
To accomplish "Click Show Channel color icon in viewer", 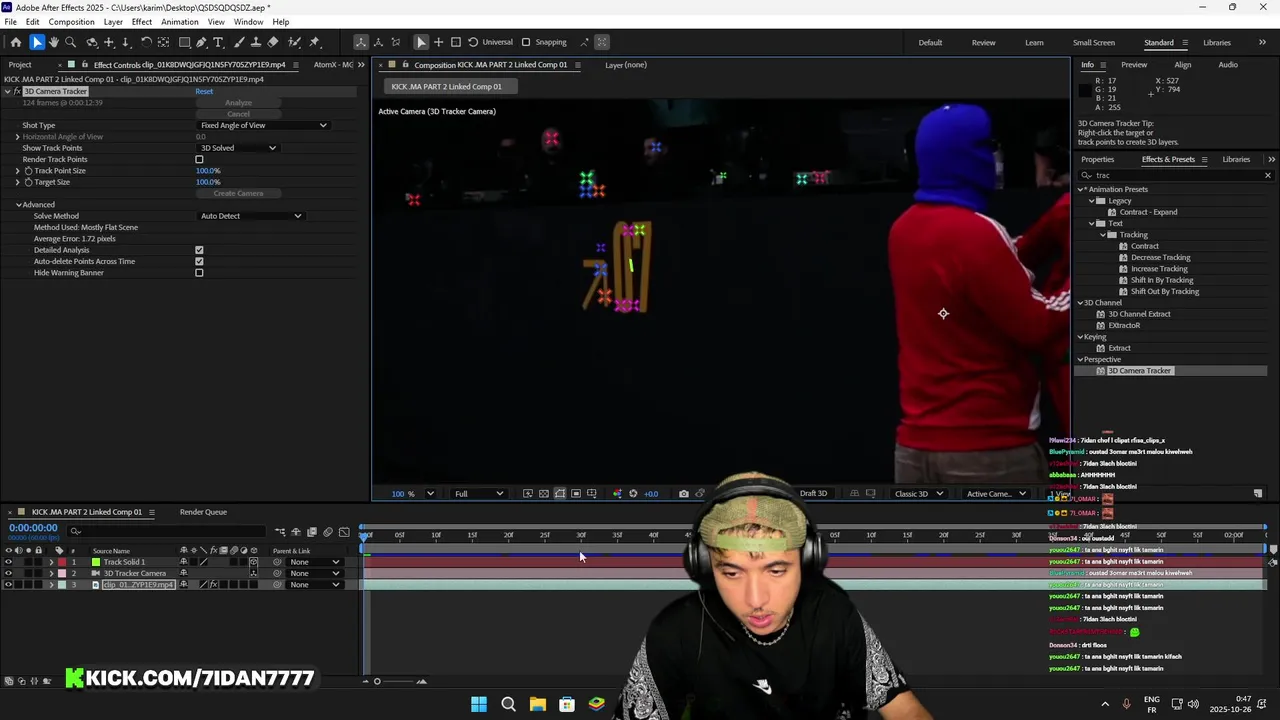I will coord(617,494).
